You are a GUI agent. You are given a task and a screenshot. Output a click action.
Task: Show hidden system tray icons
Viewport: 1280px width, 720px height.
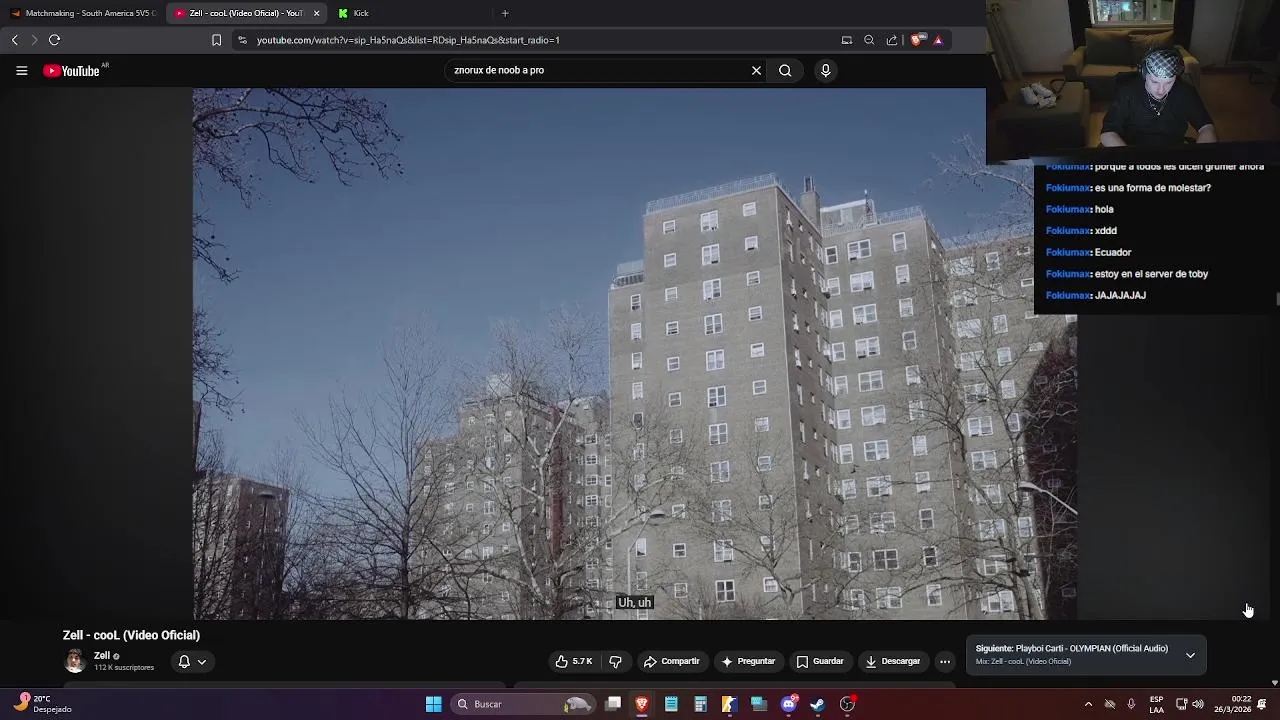(1088, 704)
